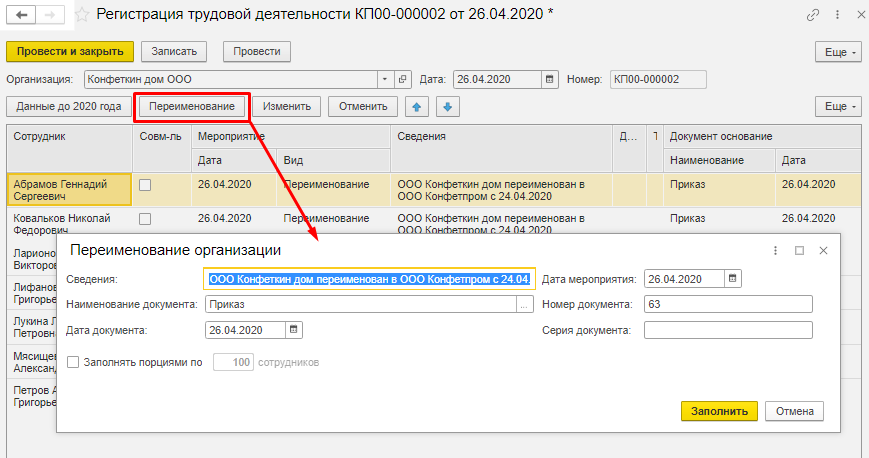Focus the Дата мероприятия field
The width and height of the screenshot is (869, 458).
[684, 278]
